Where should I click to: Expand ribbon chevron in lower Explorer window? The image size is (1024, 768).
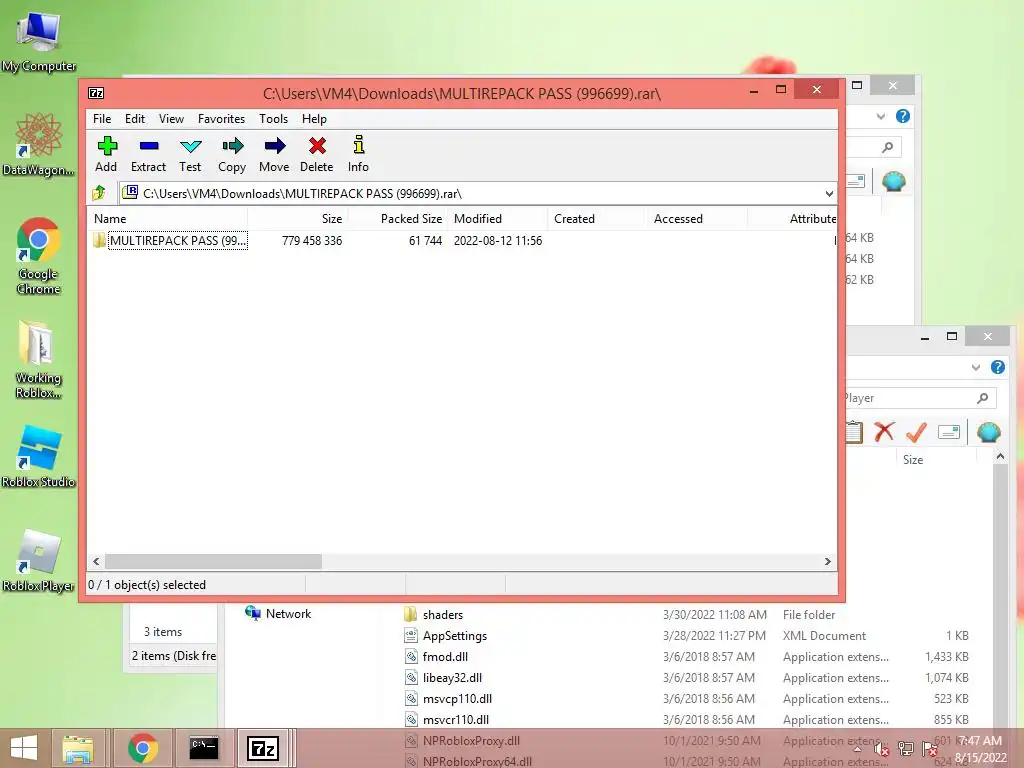[976, 368]
